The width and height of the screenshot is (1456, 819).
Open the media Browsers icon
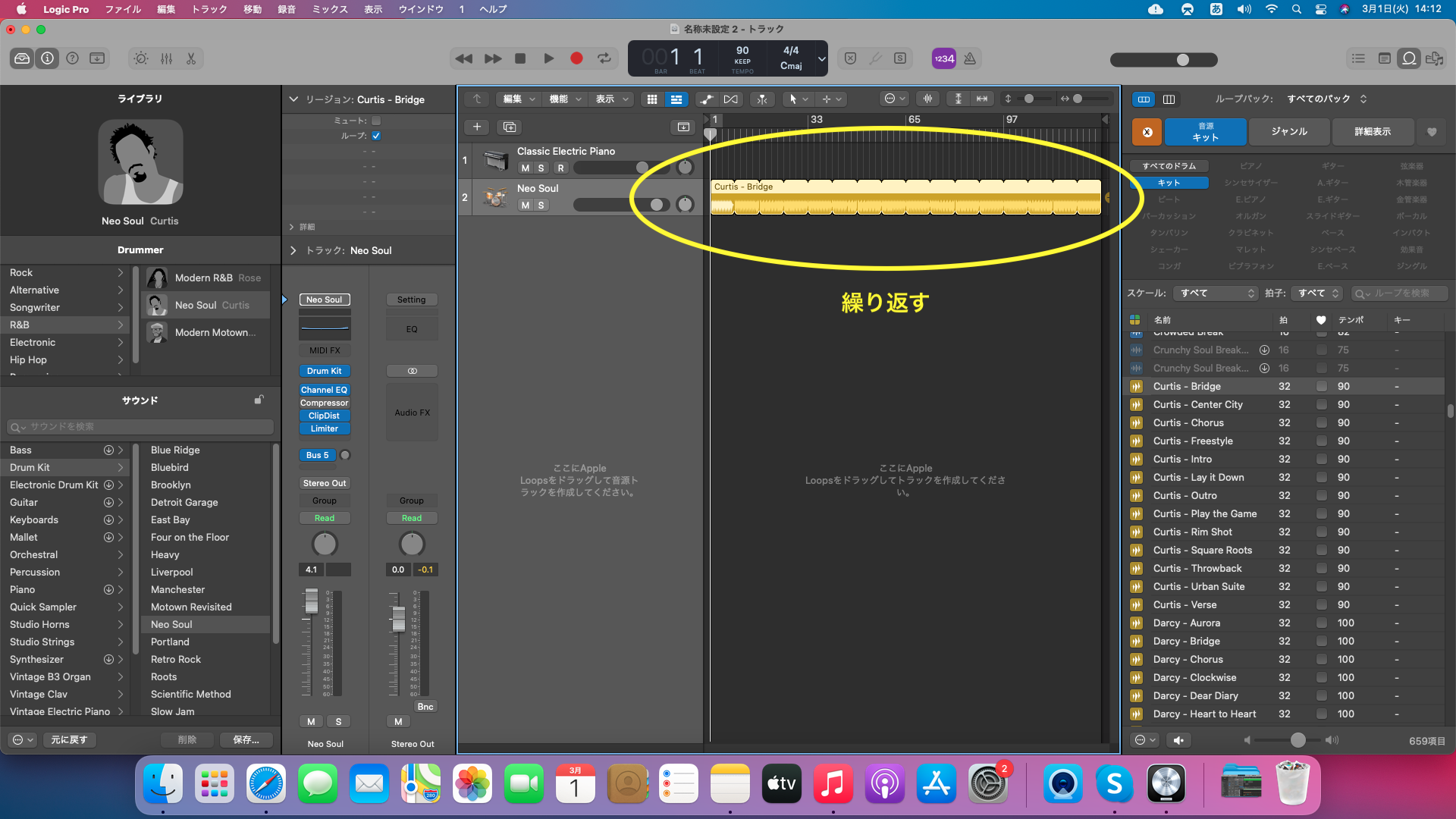point(1434,58)
